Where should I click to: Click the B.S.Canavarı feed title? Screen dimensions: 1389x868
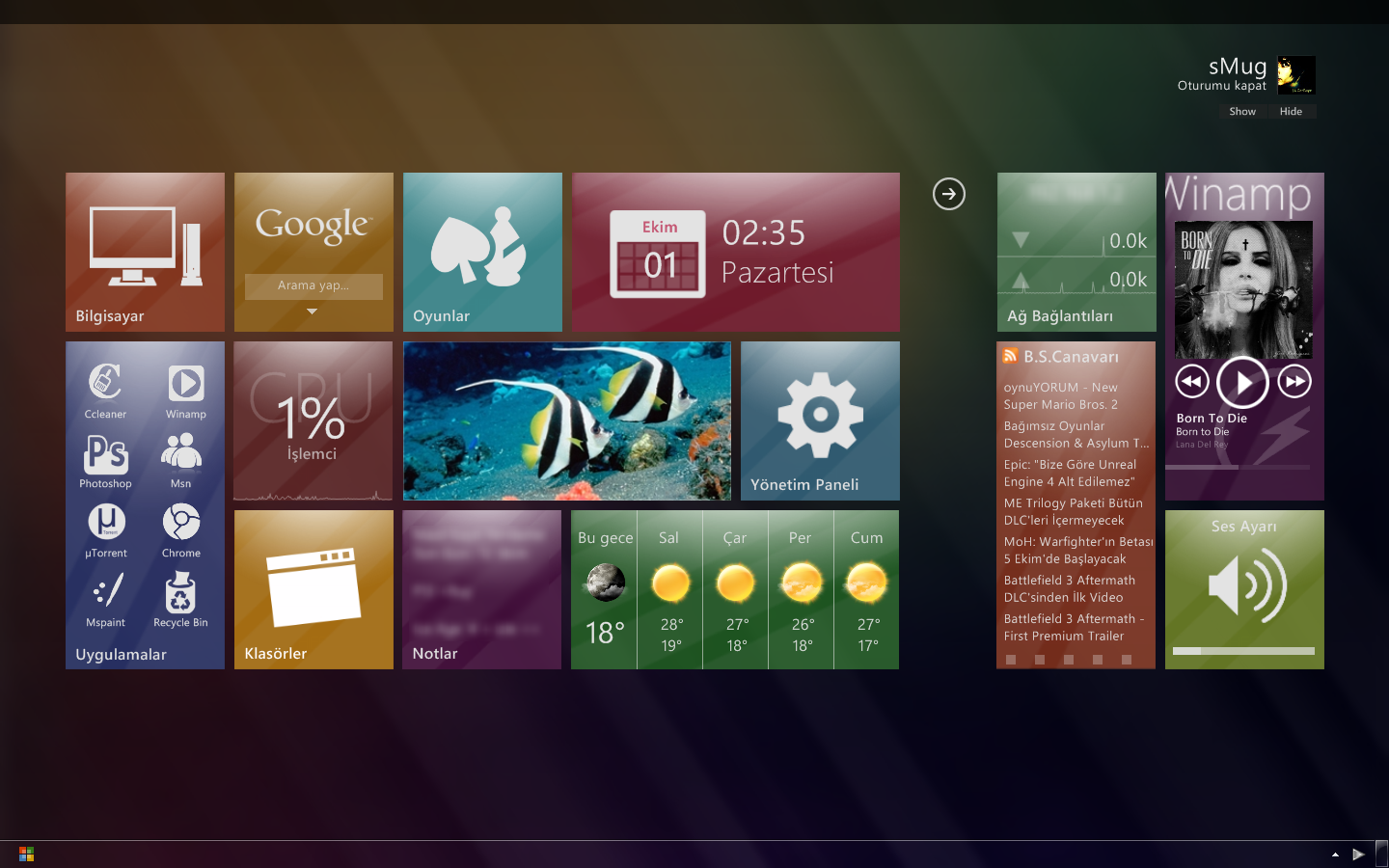click(1071, 357)
